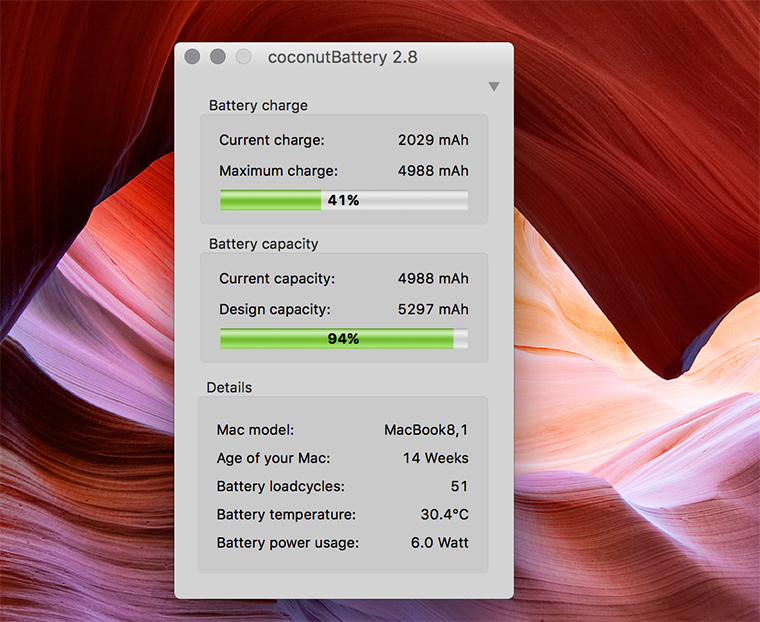The height and width of the screenshot is (622, 760).
Task: Click the 41% battery charge bar
Action: pyautogui.click(x=344, y=200)
